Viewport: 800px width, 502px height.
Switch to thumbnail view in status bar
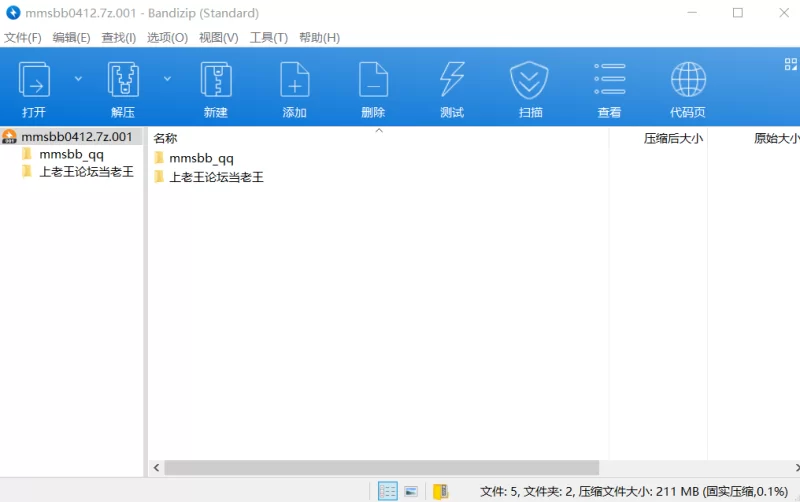pos(411,491)
